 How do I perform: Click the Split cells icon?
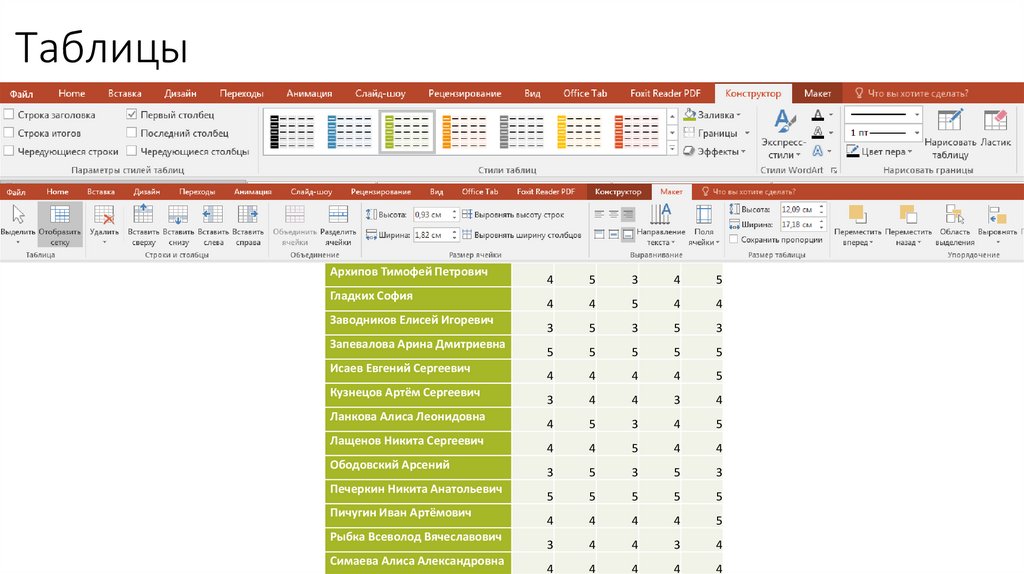338,214
